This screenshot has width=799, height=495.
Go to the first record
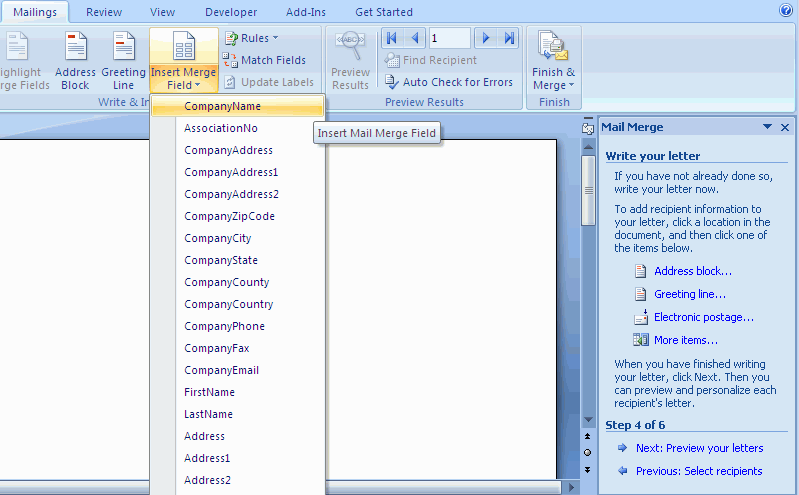pyautogui.click(x=391, y=38)
